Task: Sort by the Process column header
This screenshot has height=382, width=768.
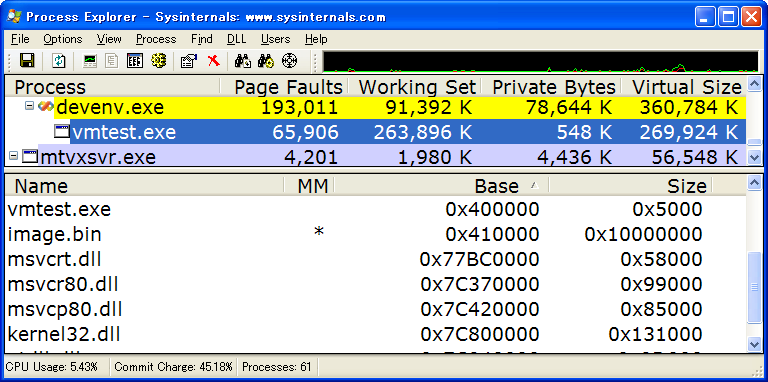Action: pos(112,87)
